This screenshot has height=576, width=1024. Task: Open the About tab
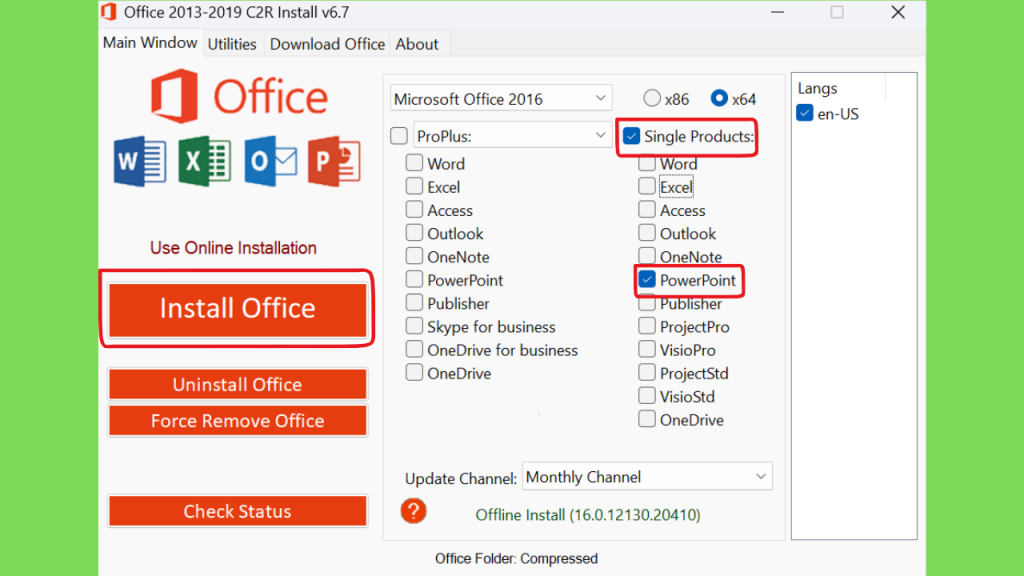tap(417, 44)
